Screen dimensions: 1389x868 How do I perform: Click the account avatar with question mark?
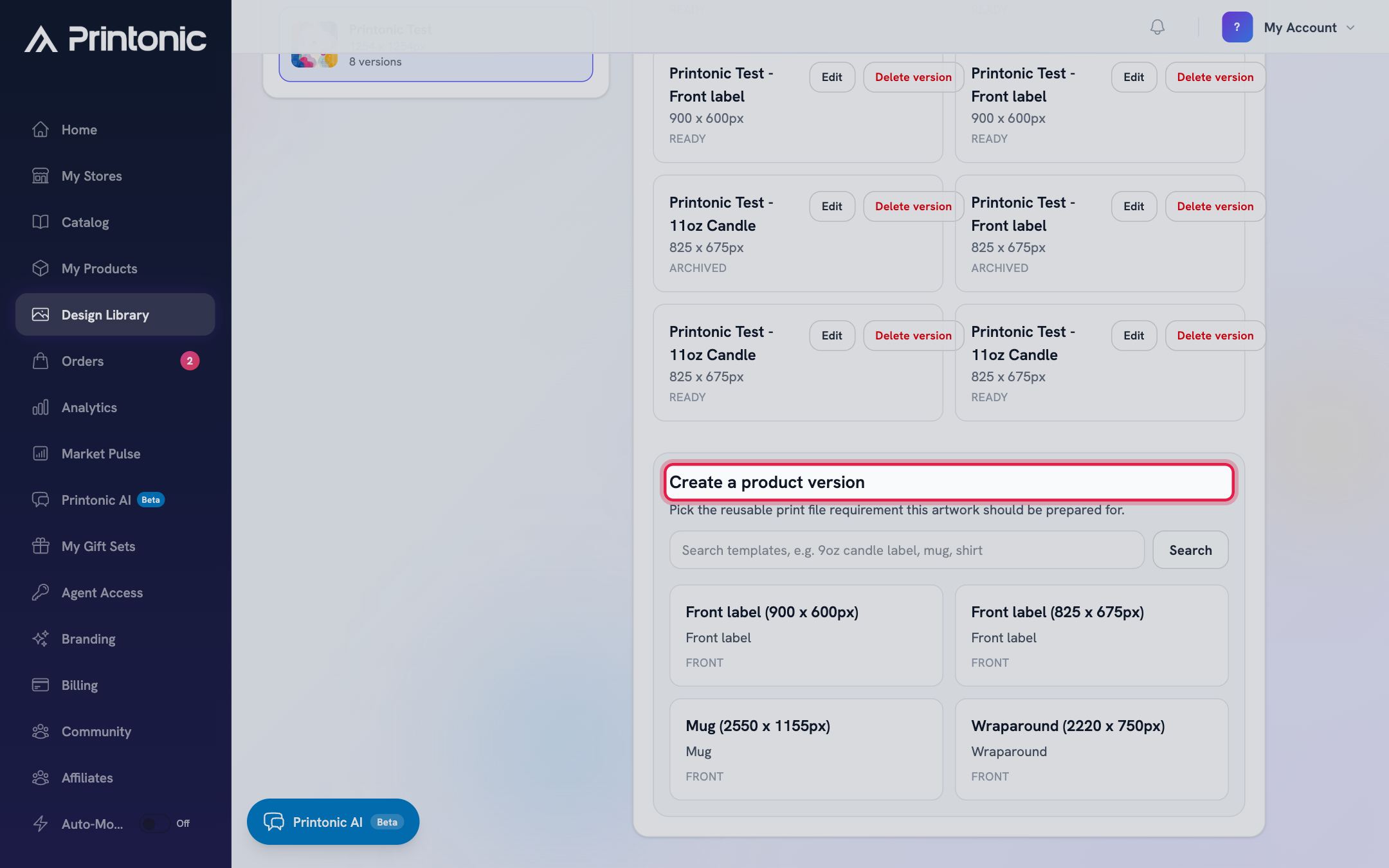(1237, 27)
